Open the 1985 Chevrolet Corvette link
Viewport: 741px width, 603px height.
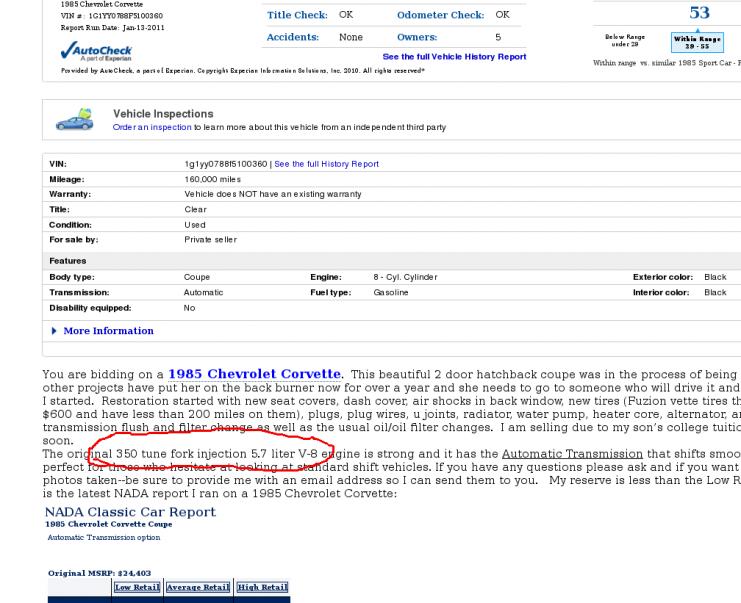point(254,374)
